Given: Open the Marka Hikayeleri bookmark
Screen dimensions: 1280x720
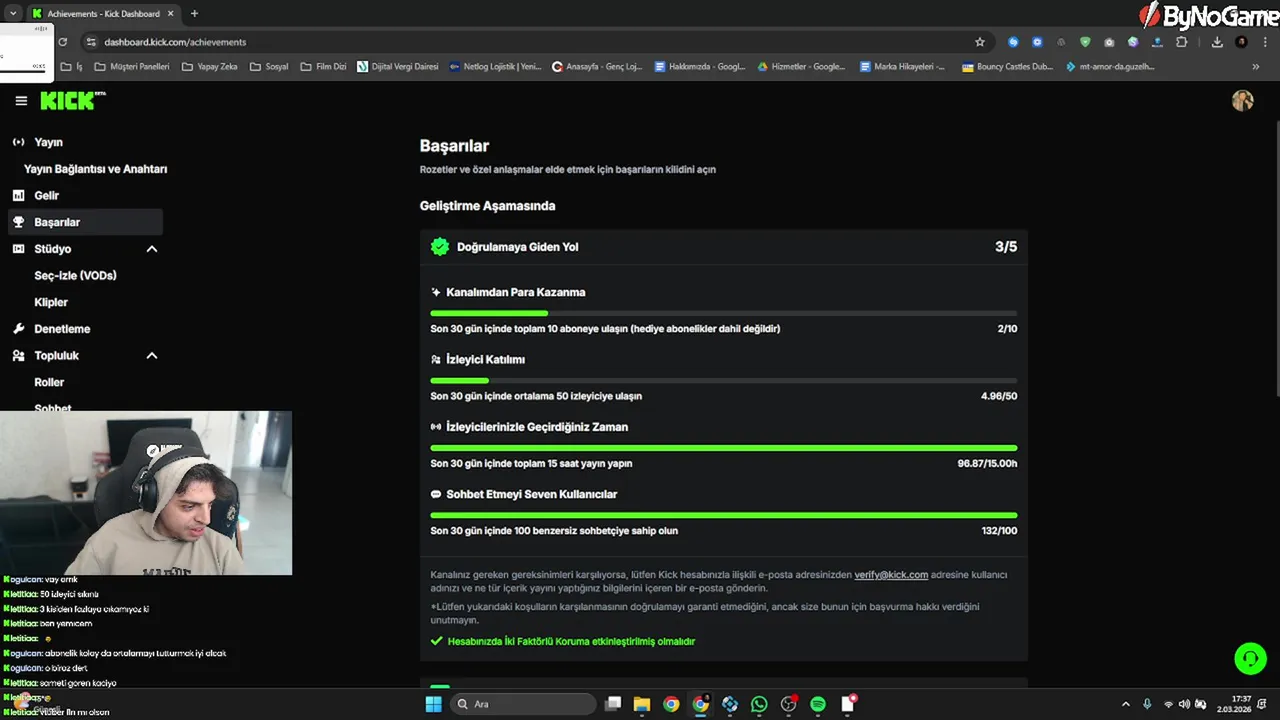Looking at the screenshot, I should point(902,67).
